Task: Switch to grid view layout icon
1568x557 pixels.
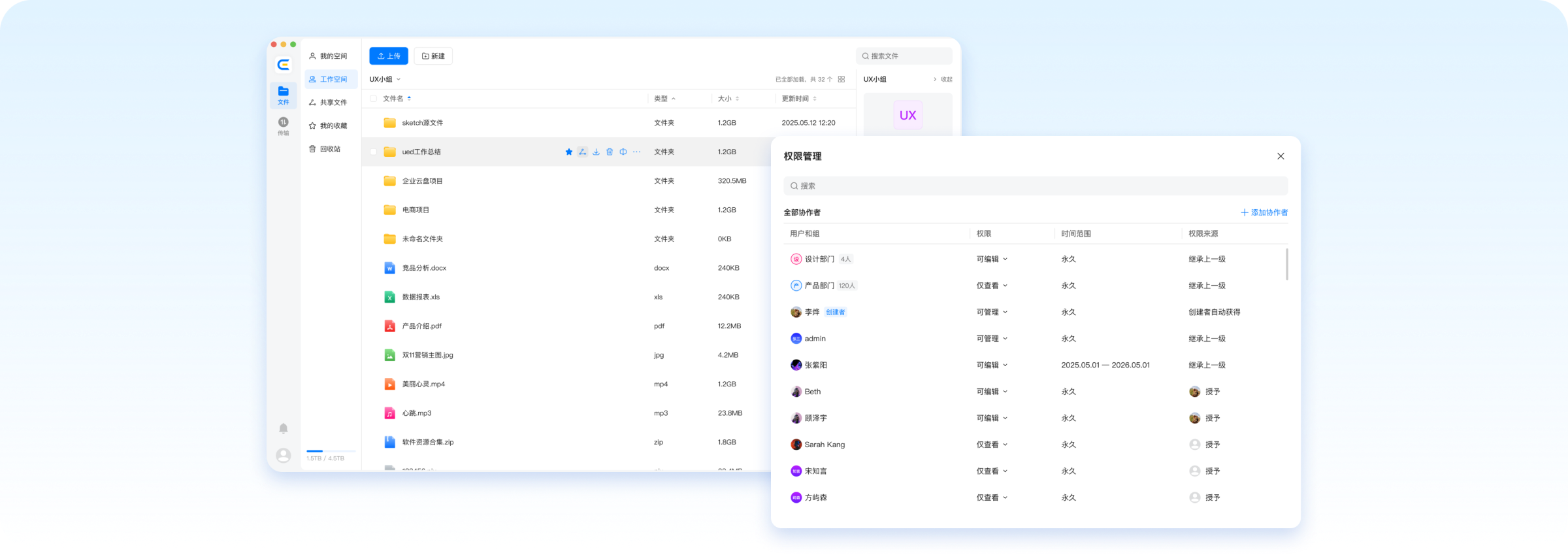Action: 841,79
